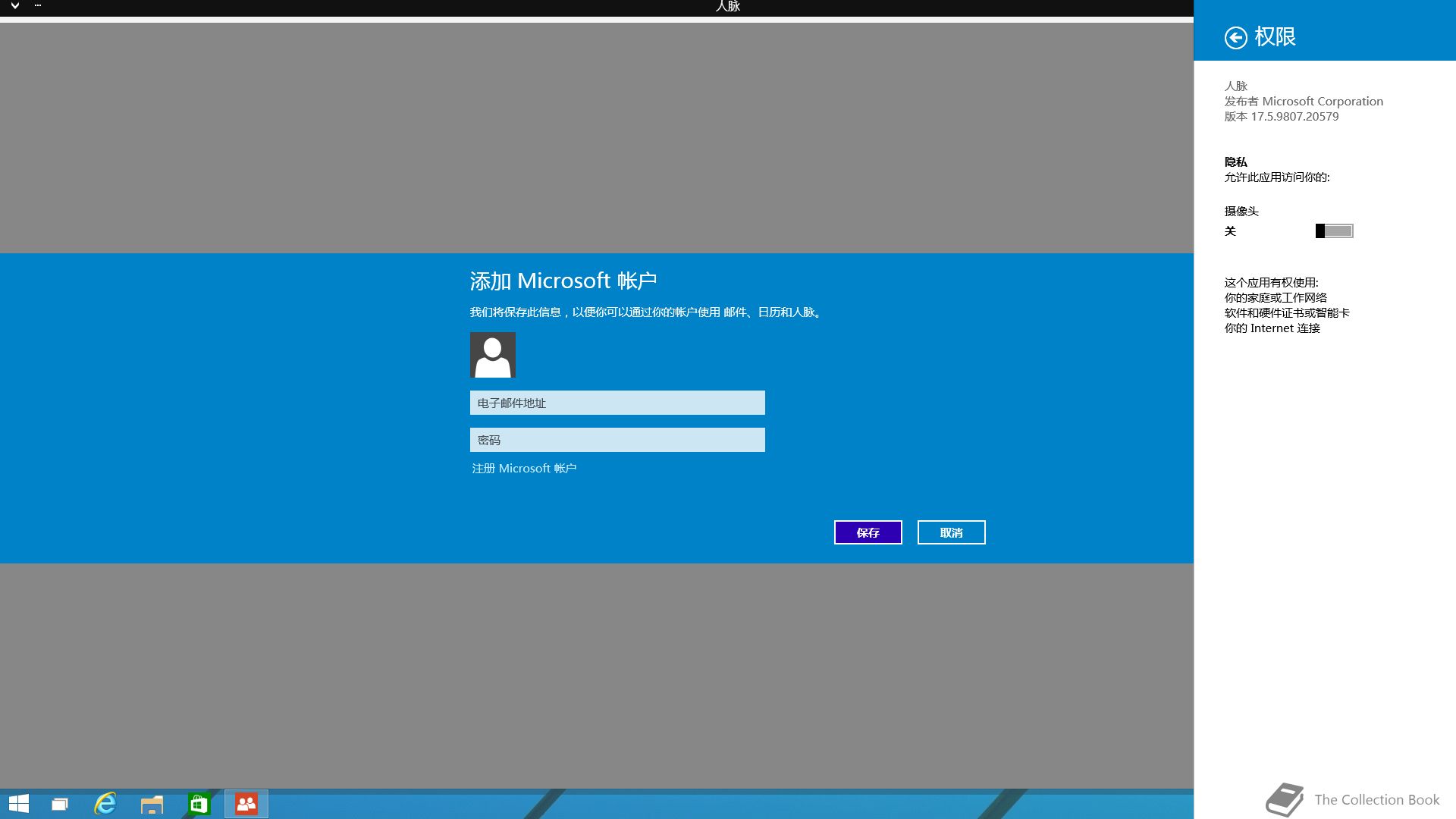Open the title bar ellipsis options
This screenshot has width=1456, height=819.
click(38, 5)
